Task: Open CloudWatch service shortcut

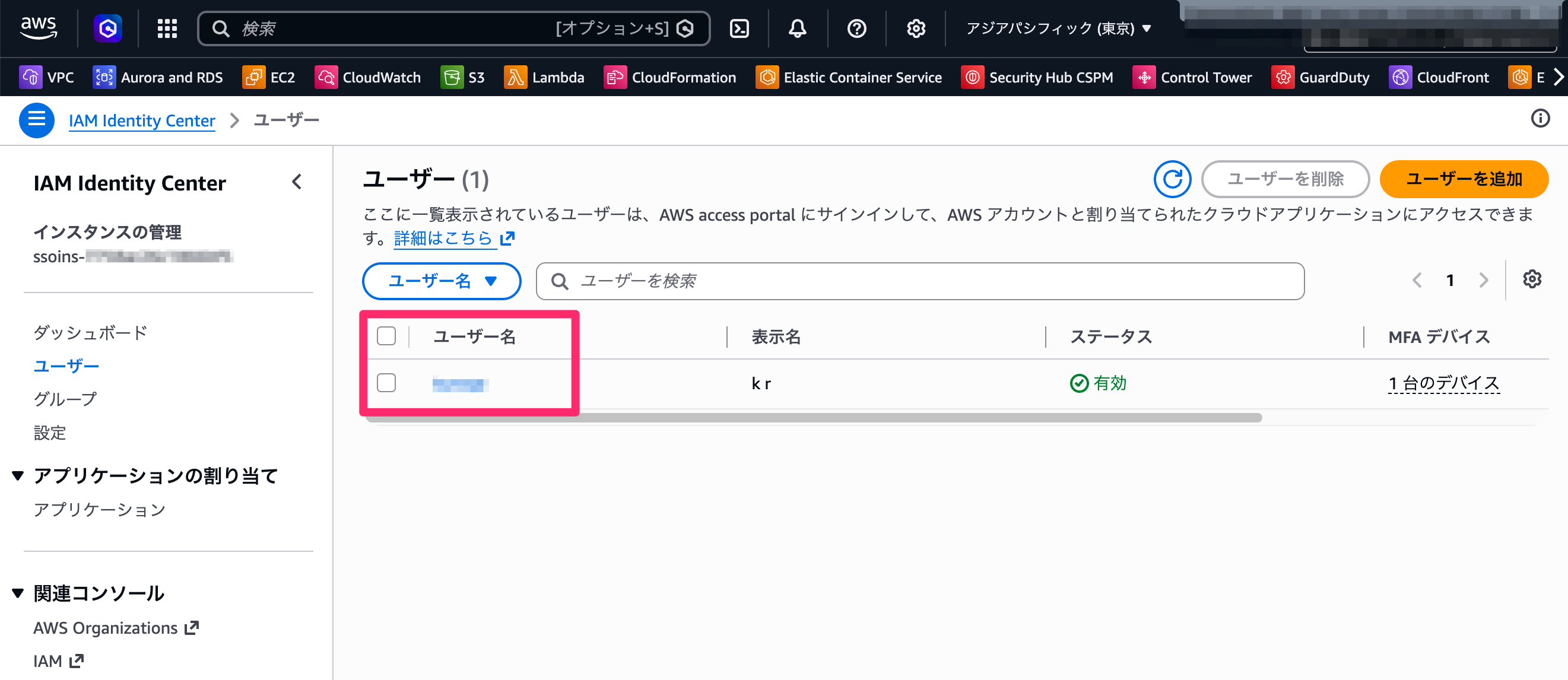Action: click(x=367, y=77)
